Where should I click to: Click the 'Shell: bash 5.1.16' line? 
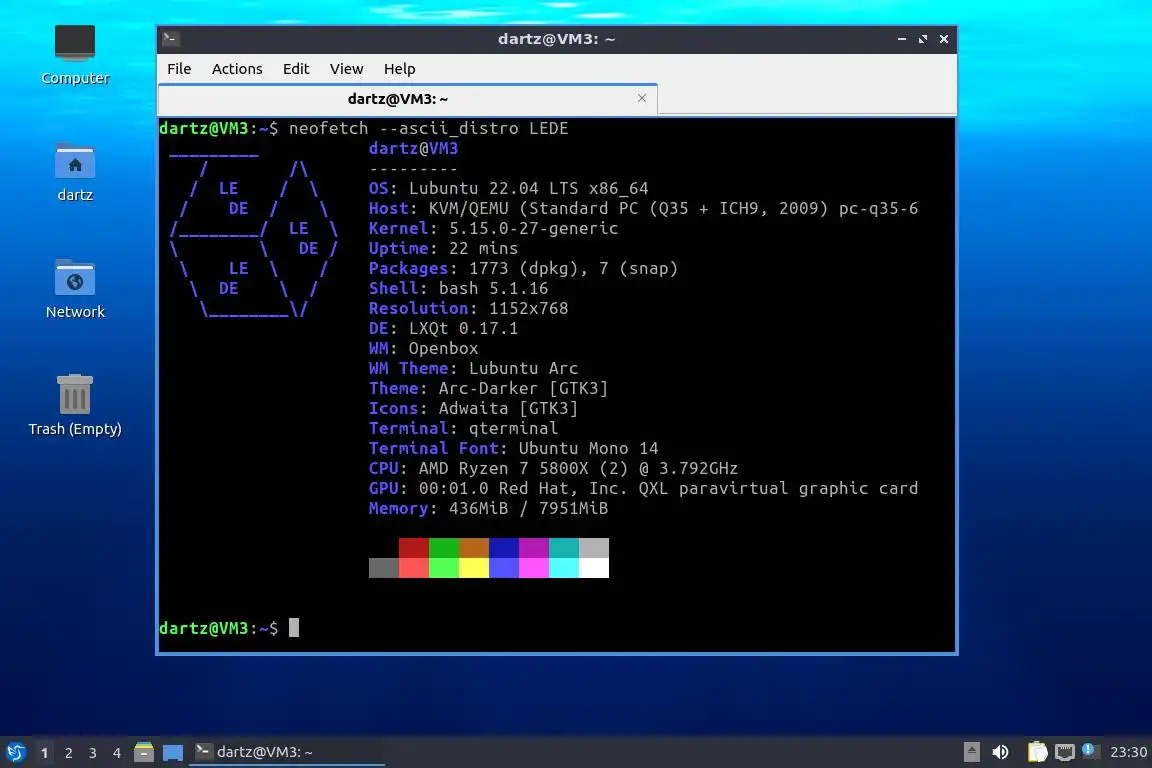point(458,288)
